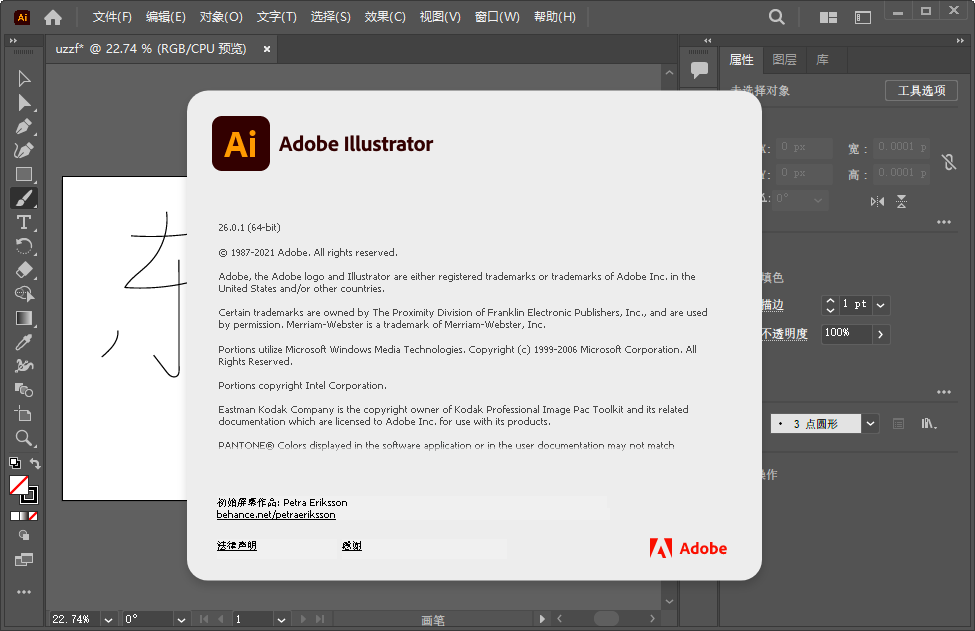The image size is (975, 631).
Task: Open the behance.net/petraeriksson link
Action: 276,514
